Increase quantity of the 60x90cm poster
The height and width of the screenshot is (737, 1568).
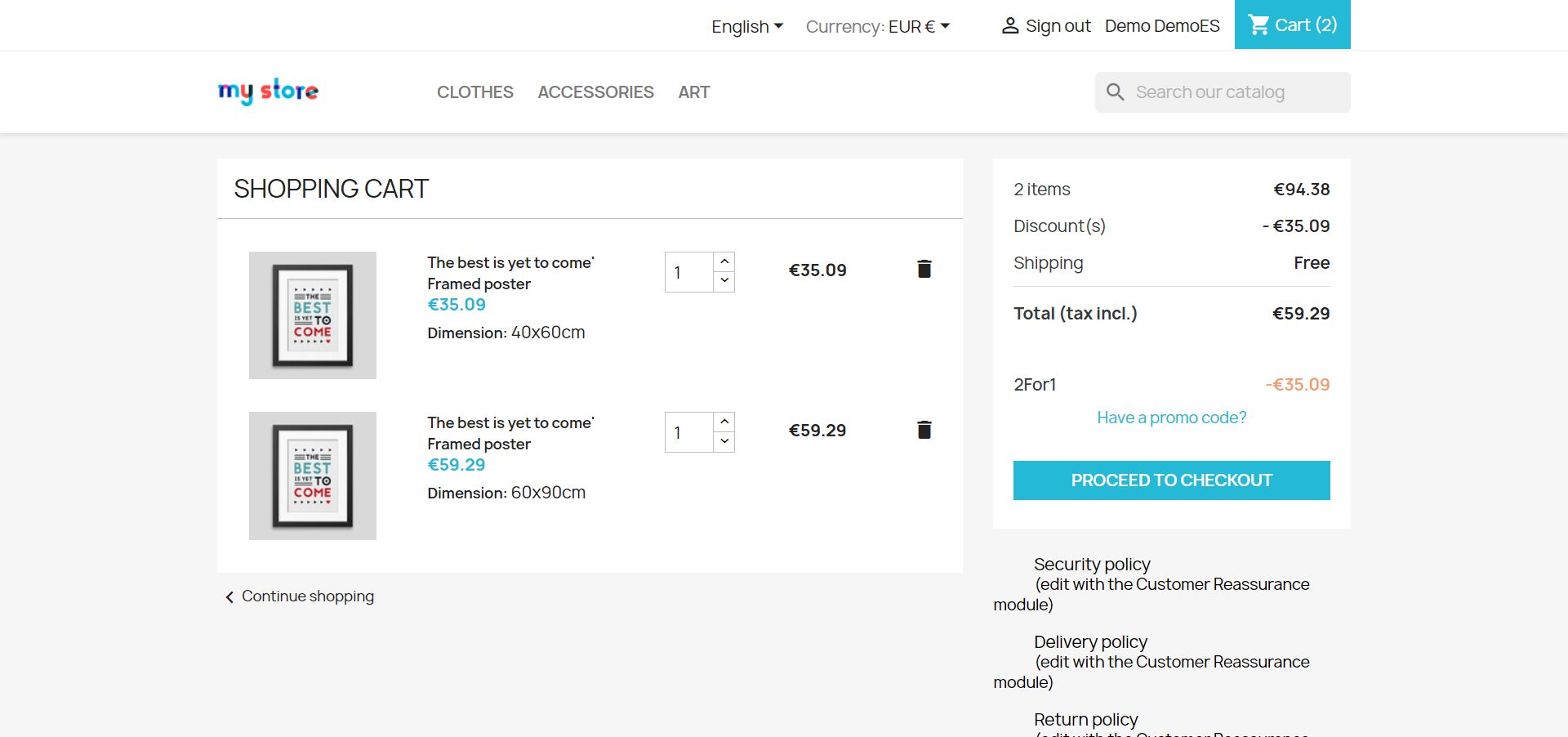pos(724,422)
